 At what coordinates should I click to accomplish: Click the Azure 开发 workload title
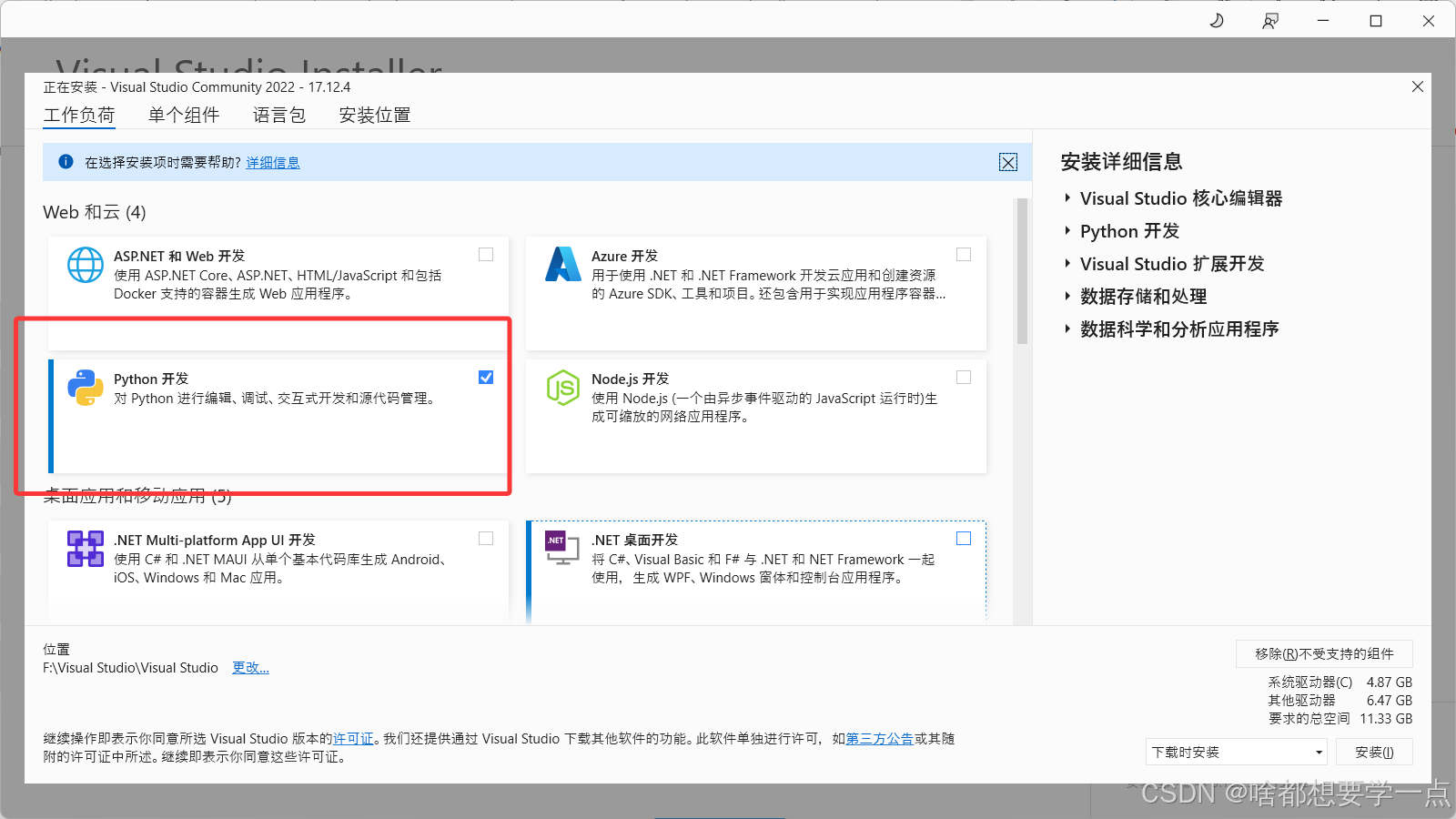coord(624,257)
